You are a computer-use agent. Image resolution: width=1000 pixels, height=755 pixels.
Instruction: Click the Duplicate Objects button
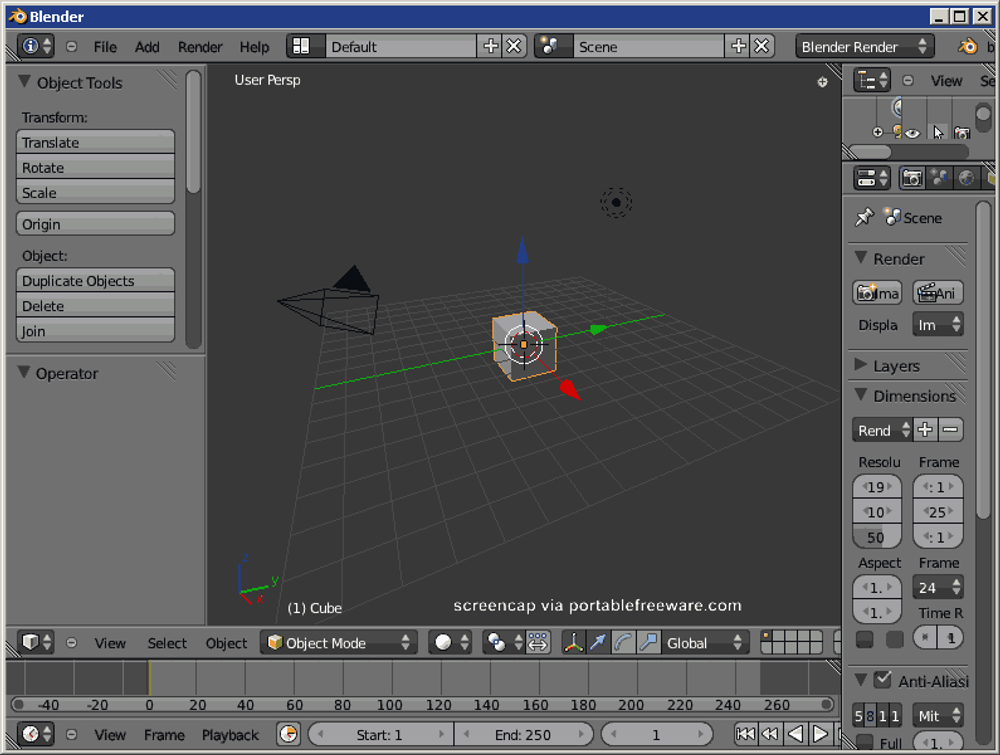[x=96, y=280]
